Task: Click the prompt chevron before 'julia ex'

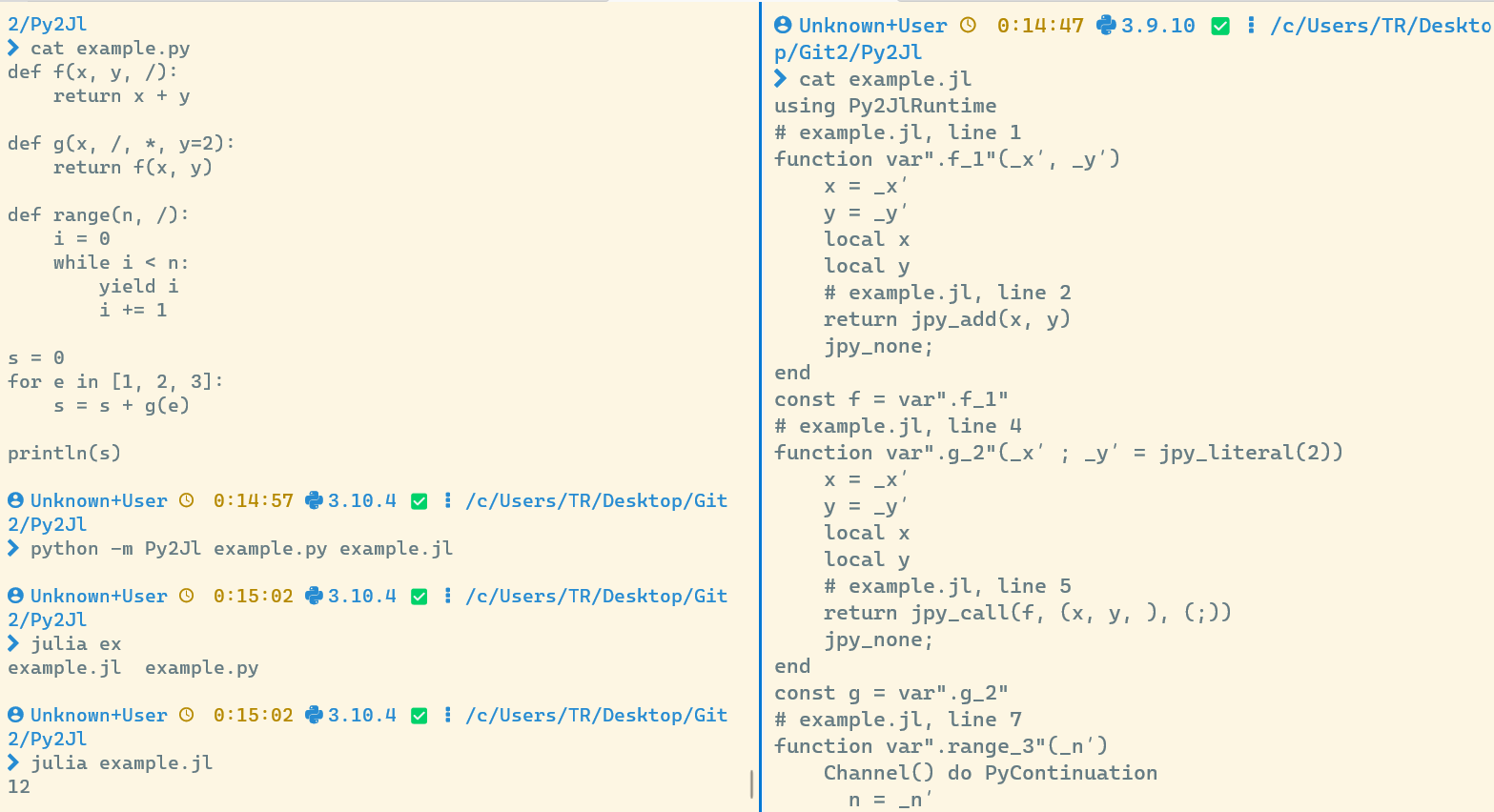Action: (13, 643)
